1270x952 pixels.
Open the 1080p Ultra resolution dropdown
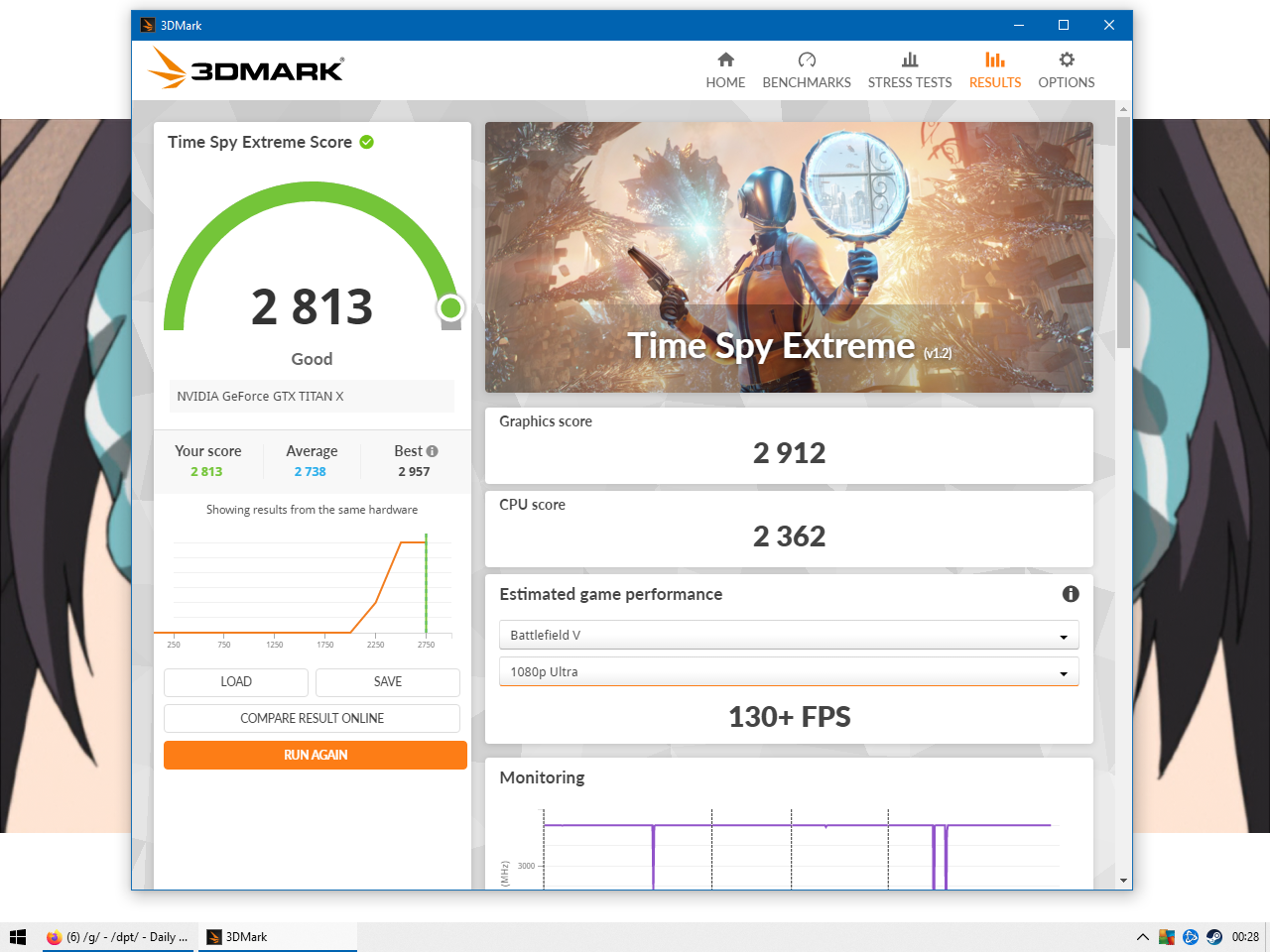click(x=788, y=672)
